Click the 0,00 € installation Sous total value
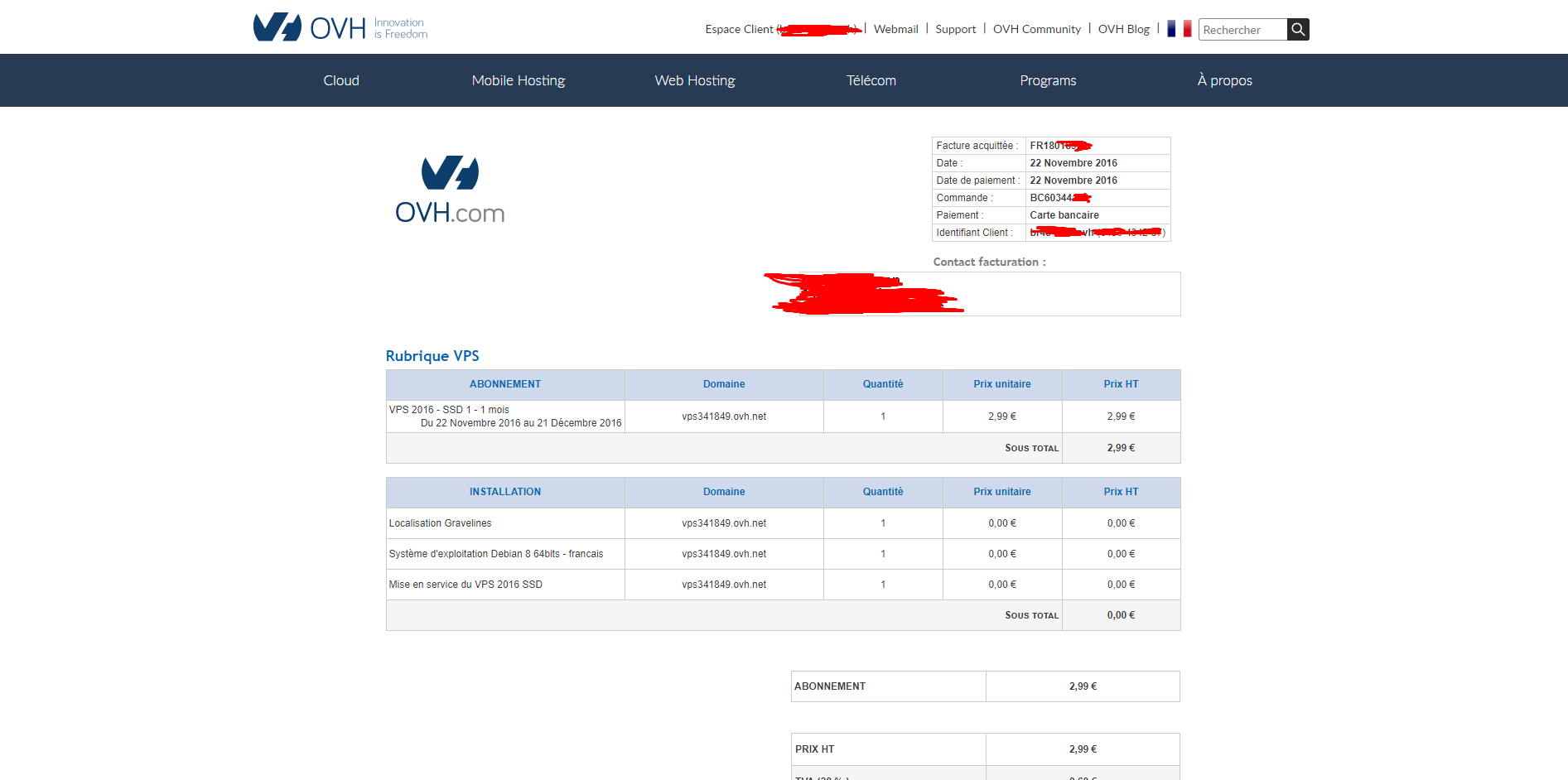 [1121, 615]
